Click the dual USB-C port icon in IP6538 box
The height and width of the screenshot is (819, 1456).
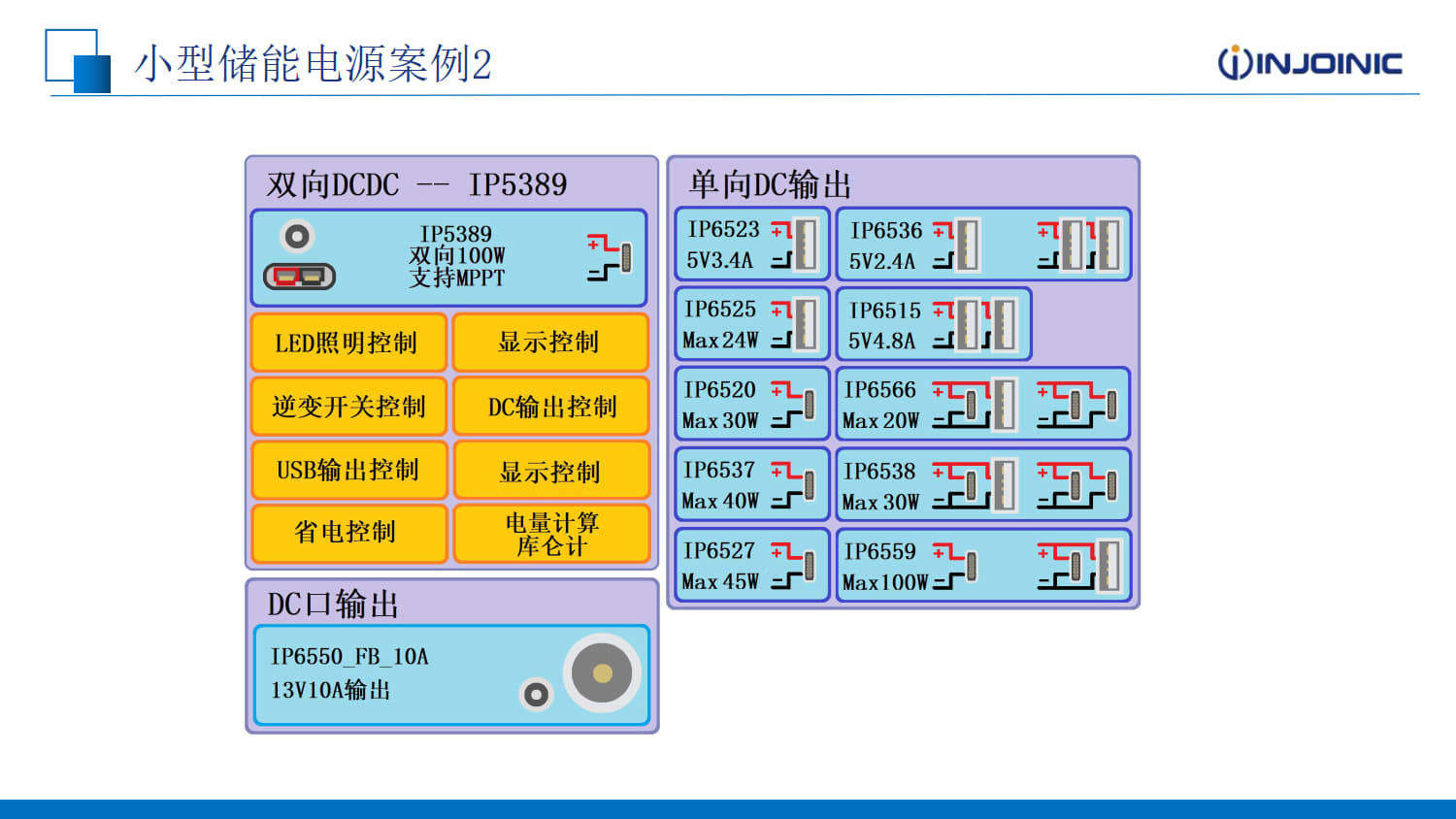(1077, 484)
